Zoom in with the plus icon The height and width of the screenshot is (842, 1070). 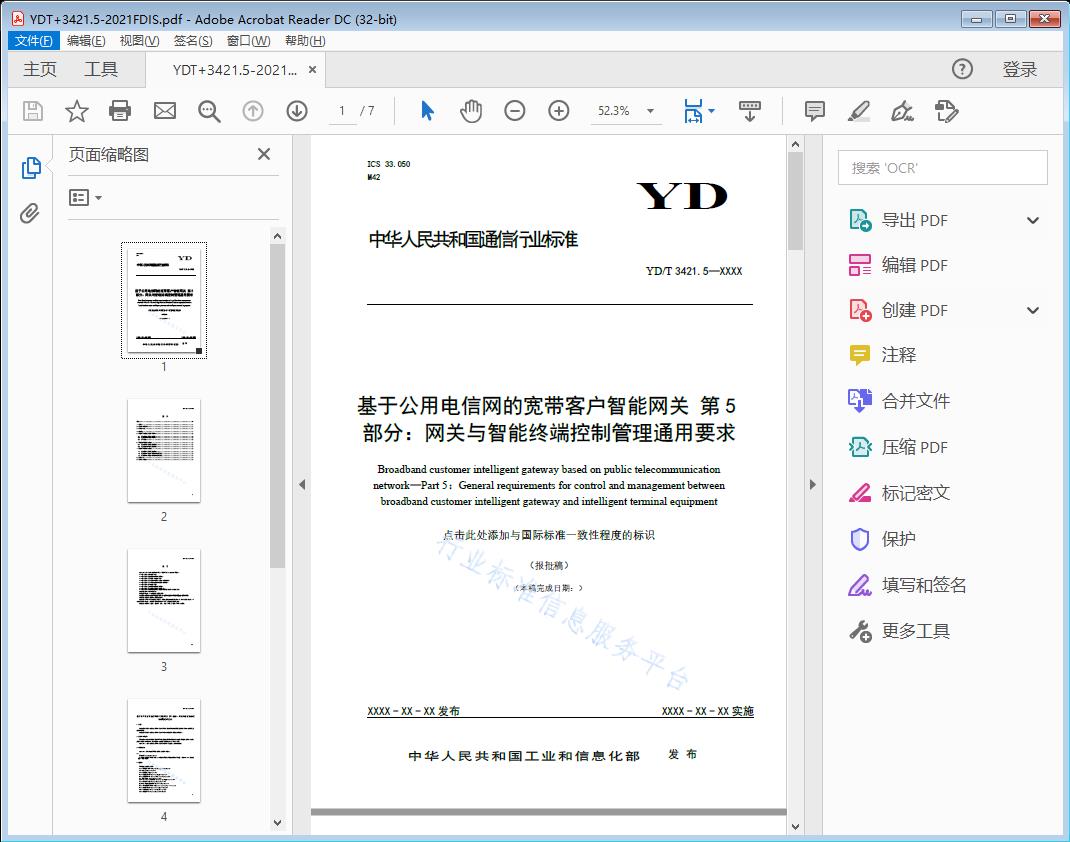click(558, 111)
